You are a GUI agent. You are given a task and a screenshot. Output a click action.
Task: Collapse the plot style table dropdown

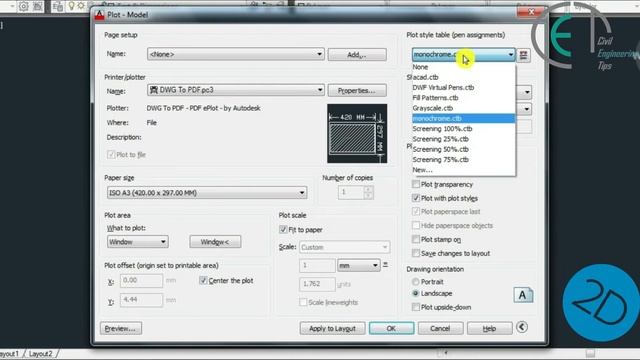511,54
